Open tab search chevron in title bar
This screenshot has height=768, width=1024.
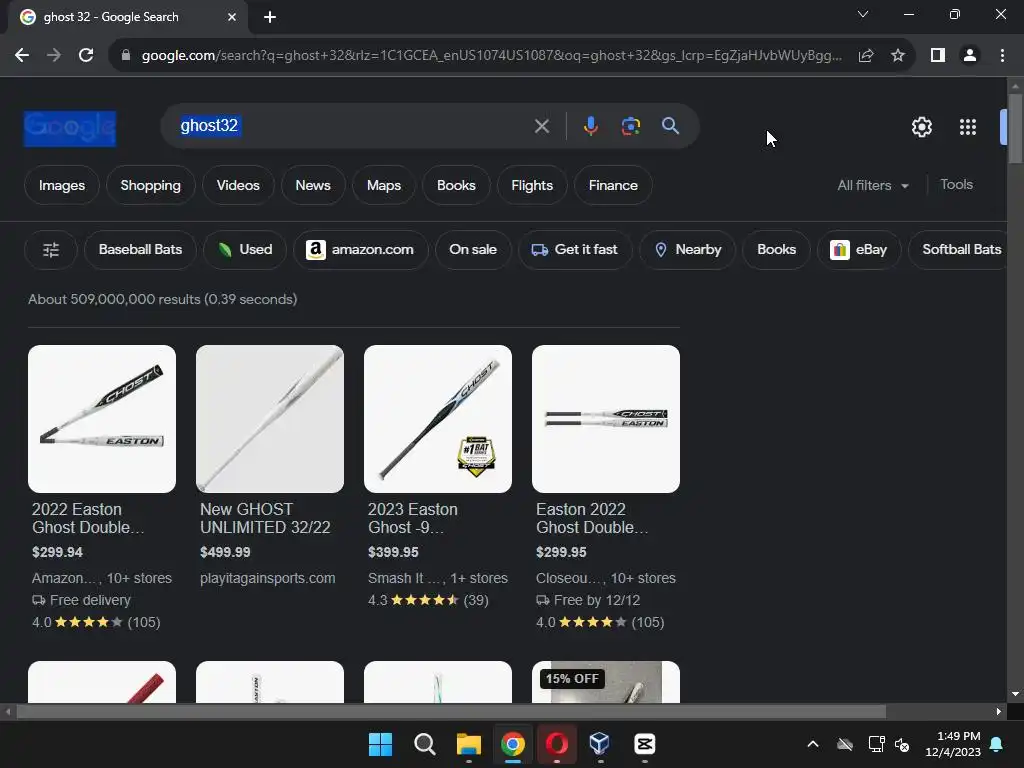click(863, 14)
